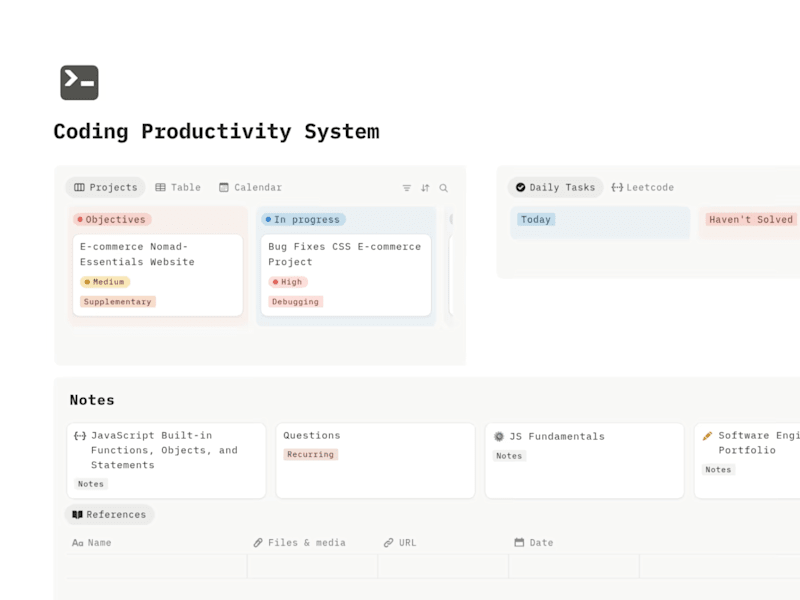
Task: Click the High priority tag
Action: [288, 282]
